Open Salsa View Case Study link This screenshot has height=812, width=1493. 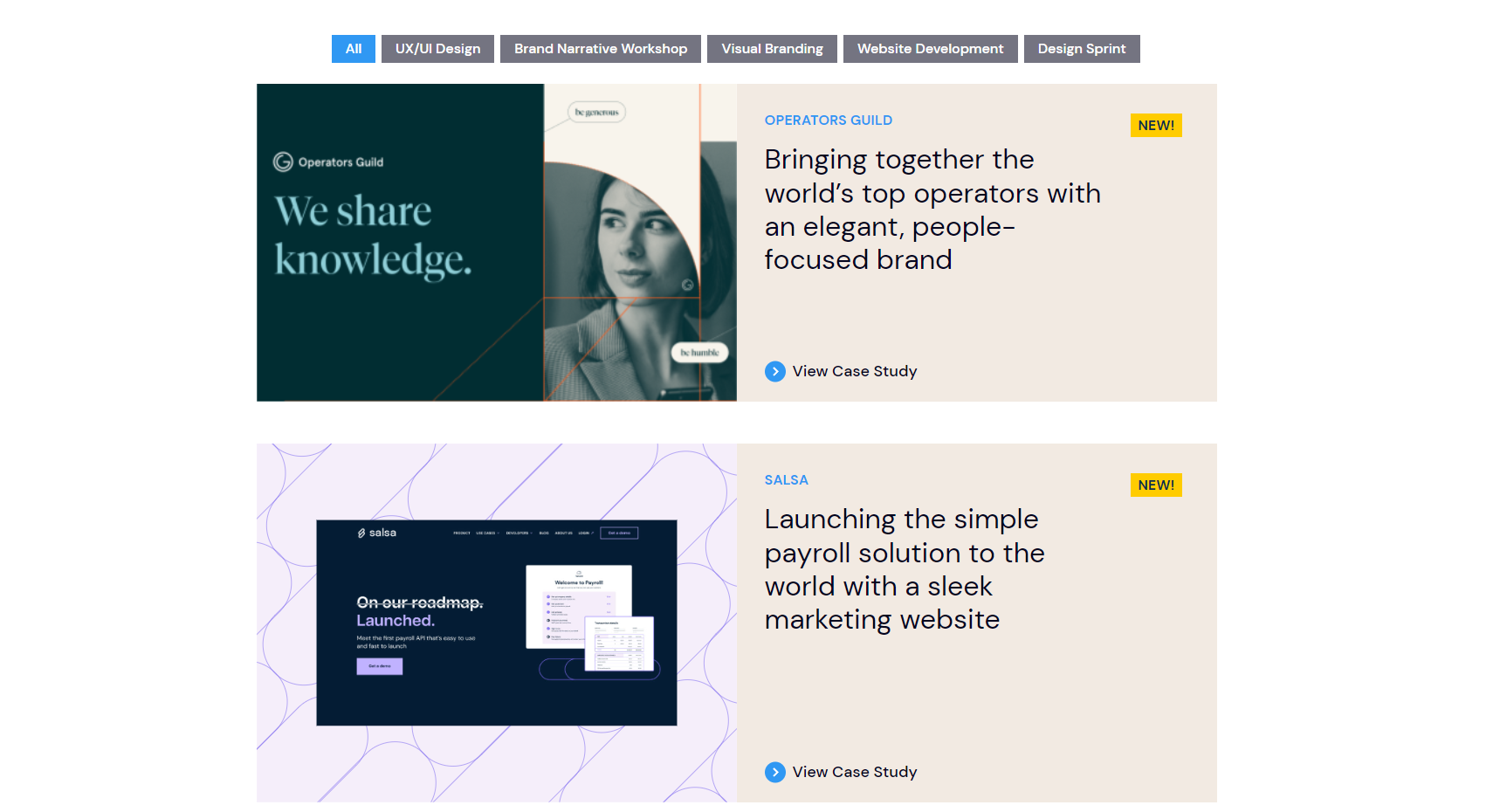(855, 772)
